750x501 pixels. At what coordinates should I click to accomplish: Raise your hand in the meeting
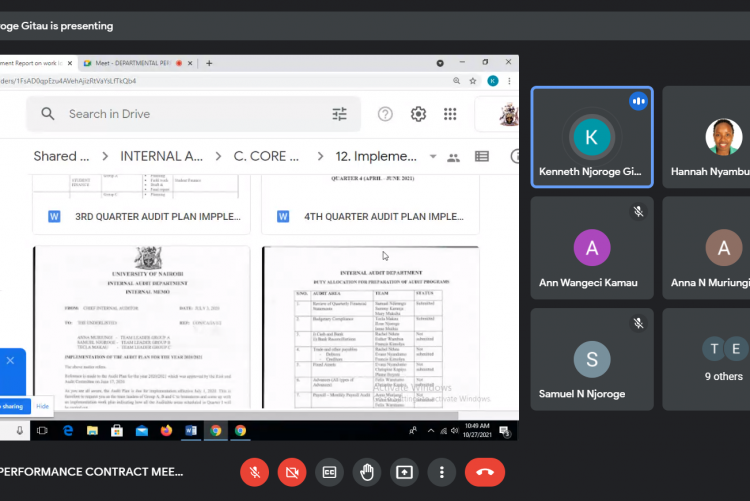point(367,471)
